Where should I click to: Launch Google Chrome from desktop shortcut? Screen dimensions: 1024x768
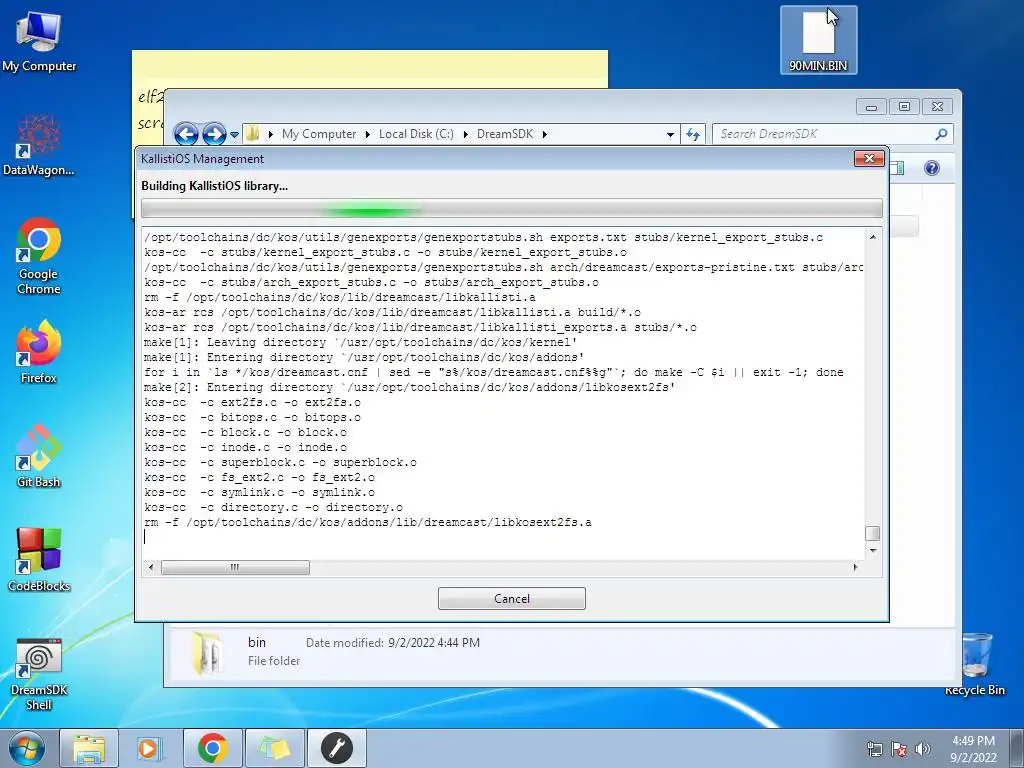coord(39,255)
